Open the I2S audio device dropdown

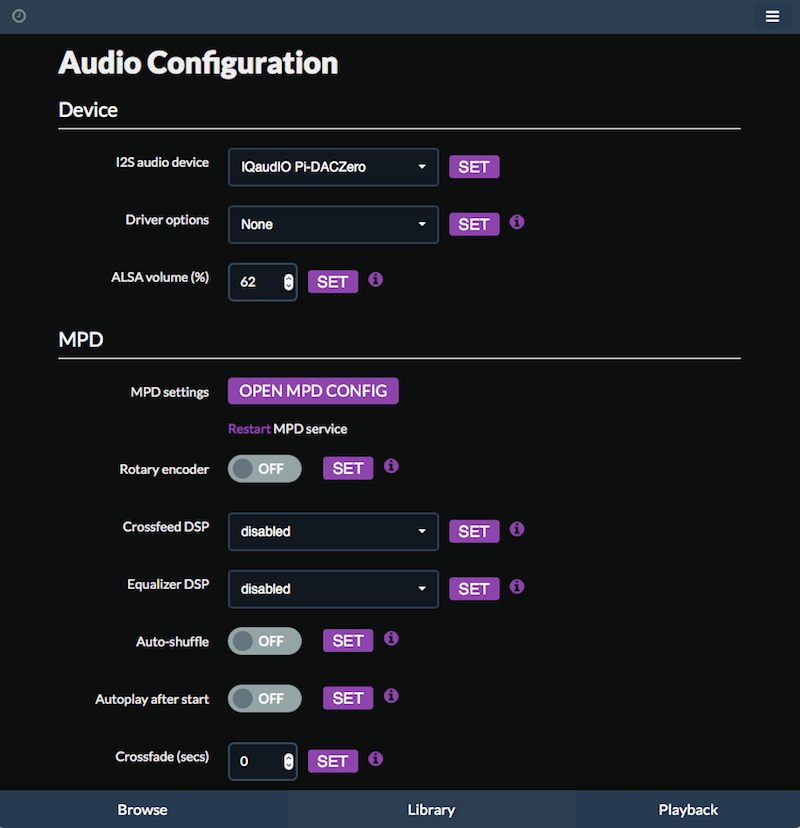[333, 167]
